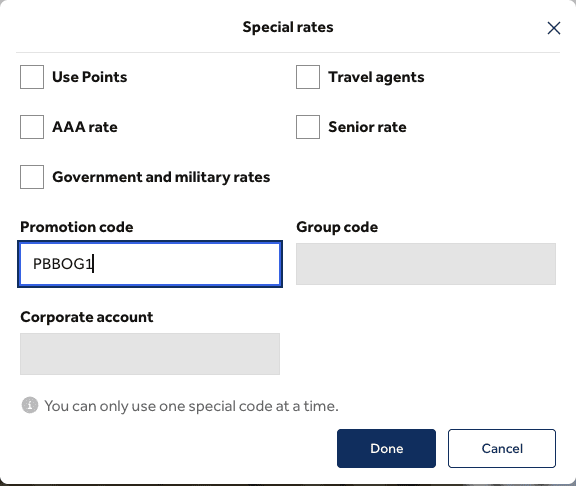Toggle Government and military rates checkbox
576x486 pixels.
tap(32, 177)
